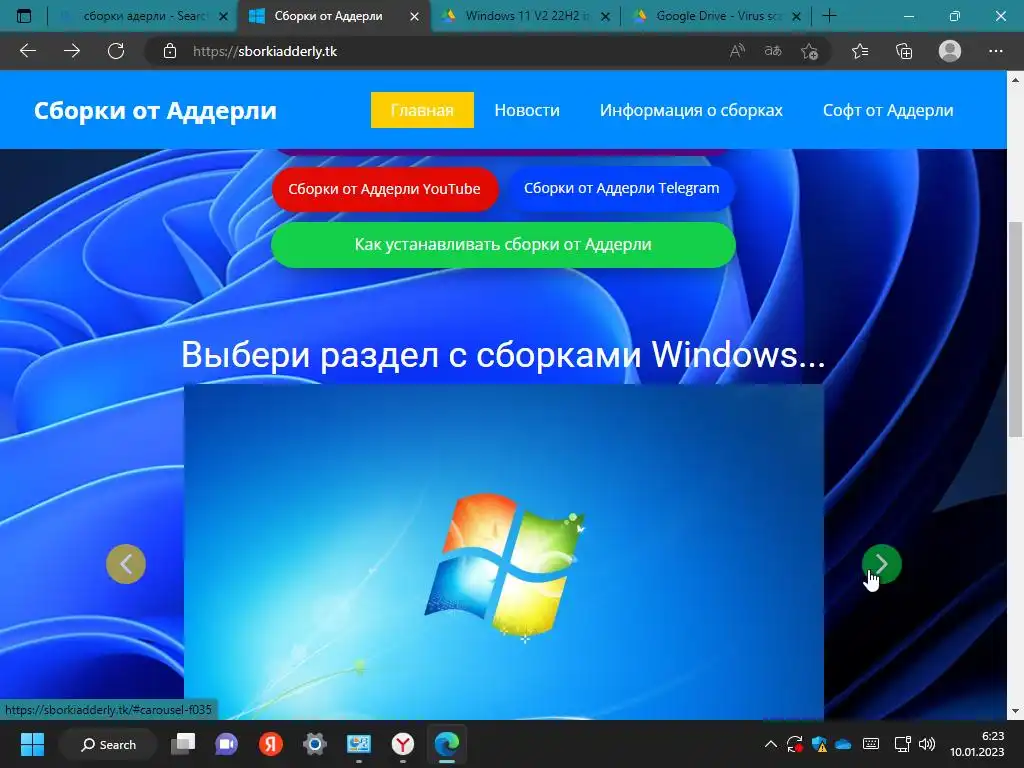Screen dimensions: 1024x768
Task: Show previous carousel slide
Action: 126,564
